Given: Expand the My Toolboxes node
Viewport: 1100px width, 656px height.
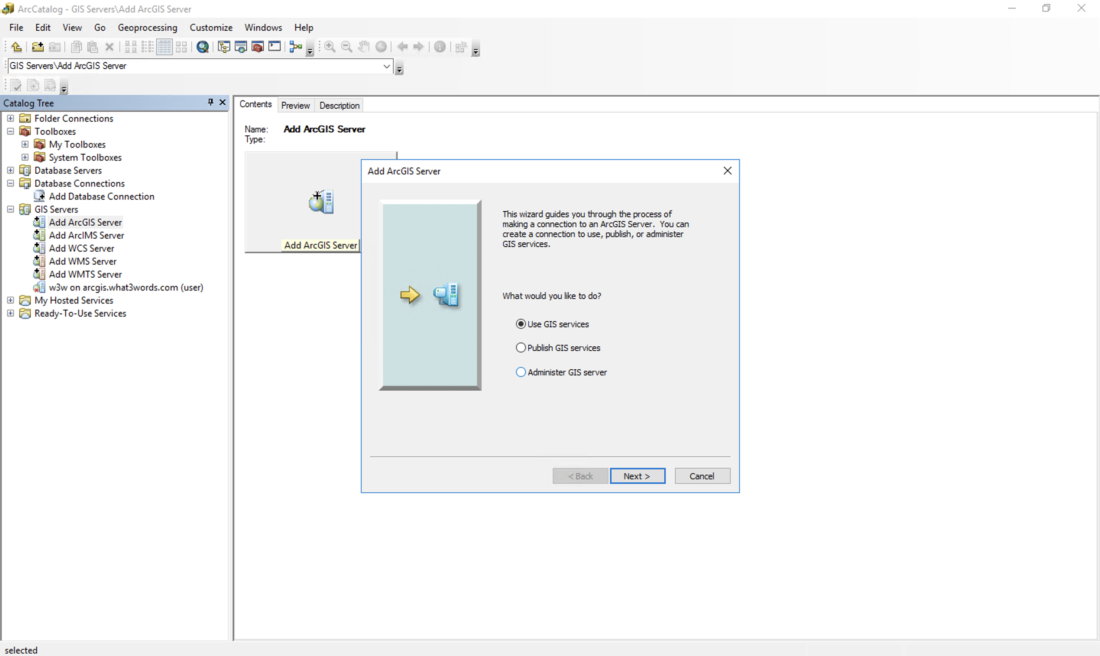Looking at the screenshot, I should [x=25, y=145].
